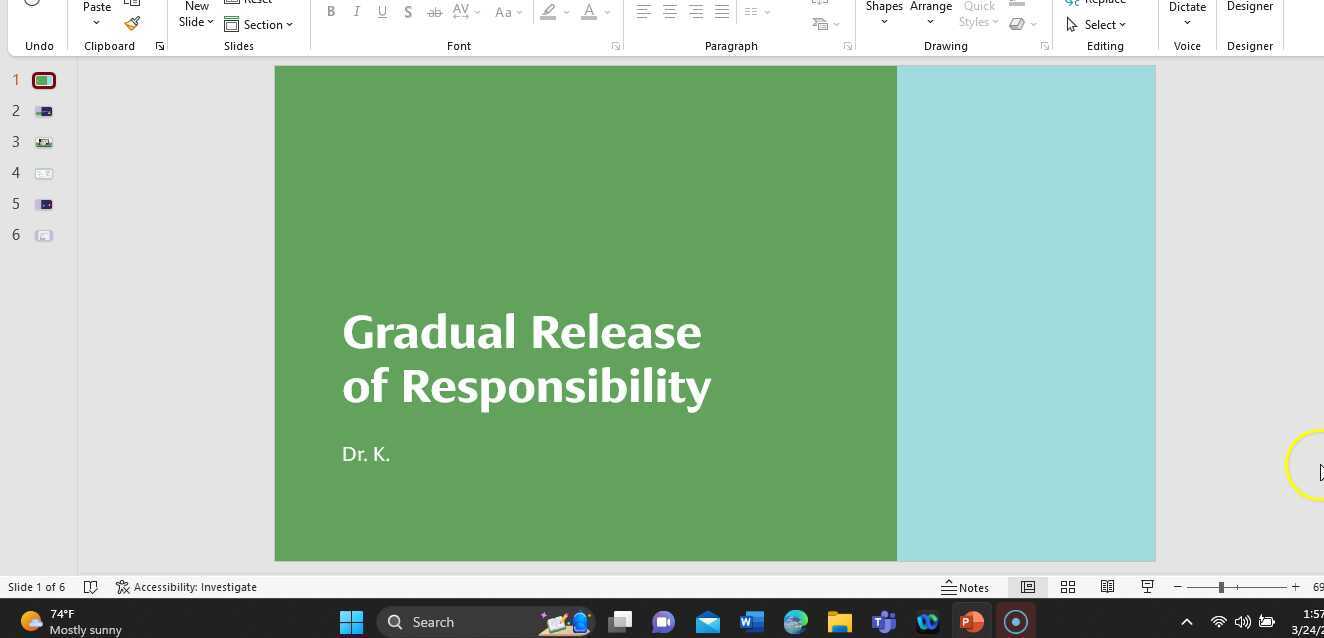Open Font dialog launcher
Viewport: 1324px width, 638px height.
coord(615,46)
